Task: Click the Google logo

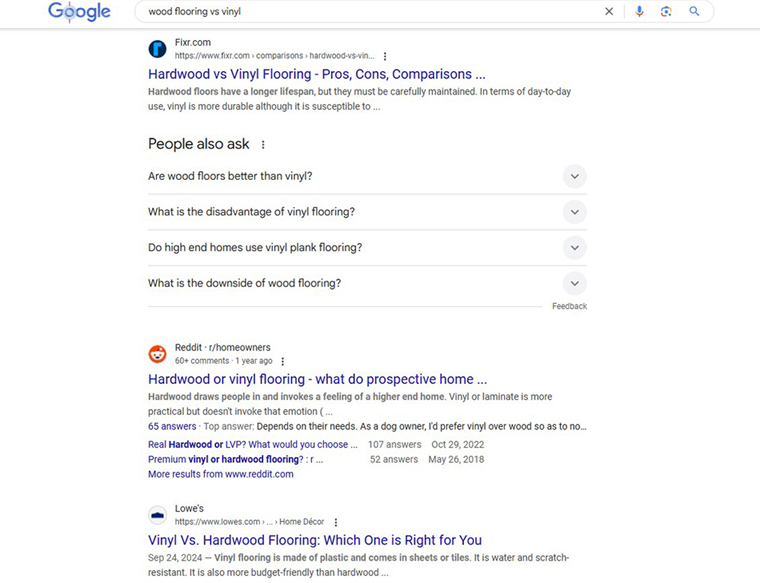Action: (x=79, y=12)
